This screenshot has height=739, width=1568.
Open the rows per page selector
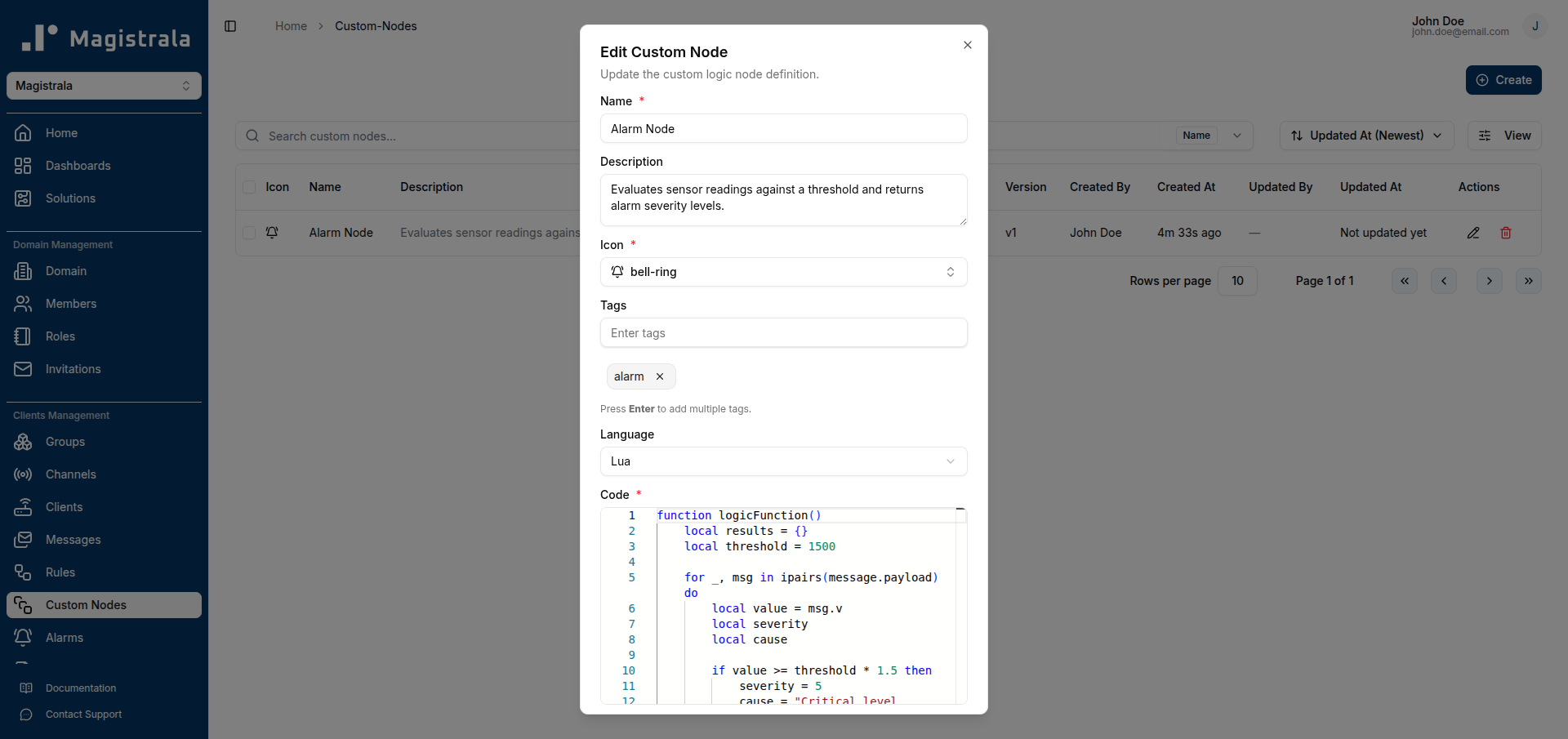(1237, 281)
